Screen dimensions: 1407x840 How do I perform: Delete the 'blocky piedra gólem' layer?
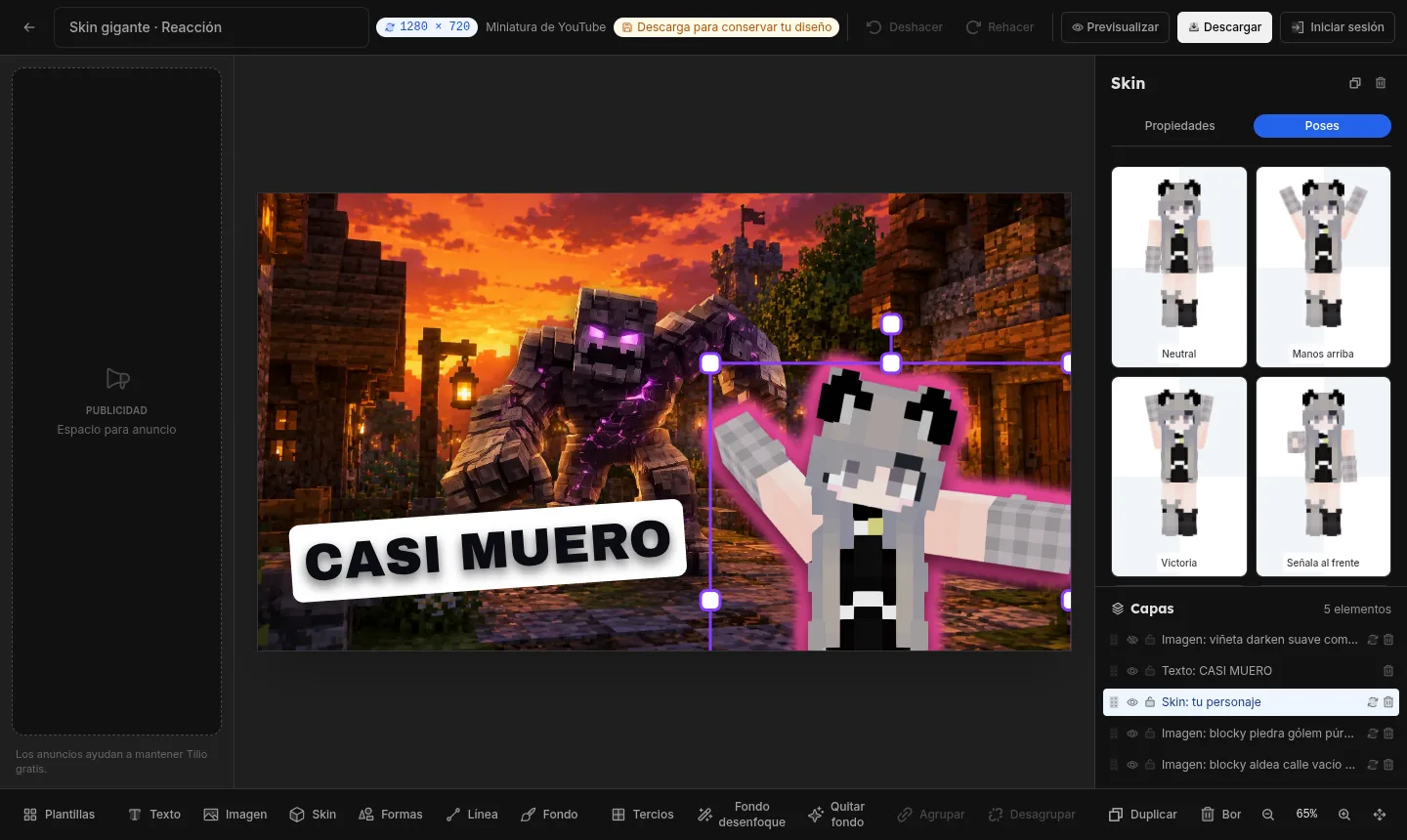click(1388, 734)
